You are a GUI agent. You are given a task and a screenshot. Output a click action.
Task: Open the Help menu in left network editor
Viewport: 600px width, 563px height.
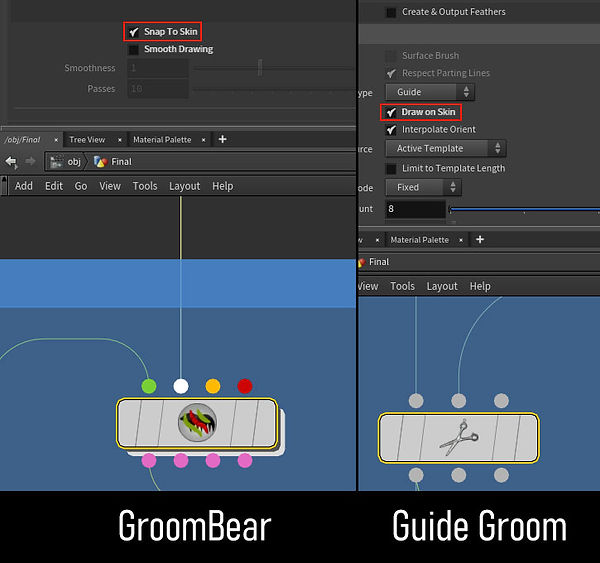pyautogui.click(x=223, y=186)
